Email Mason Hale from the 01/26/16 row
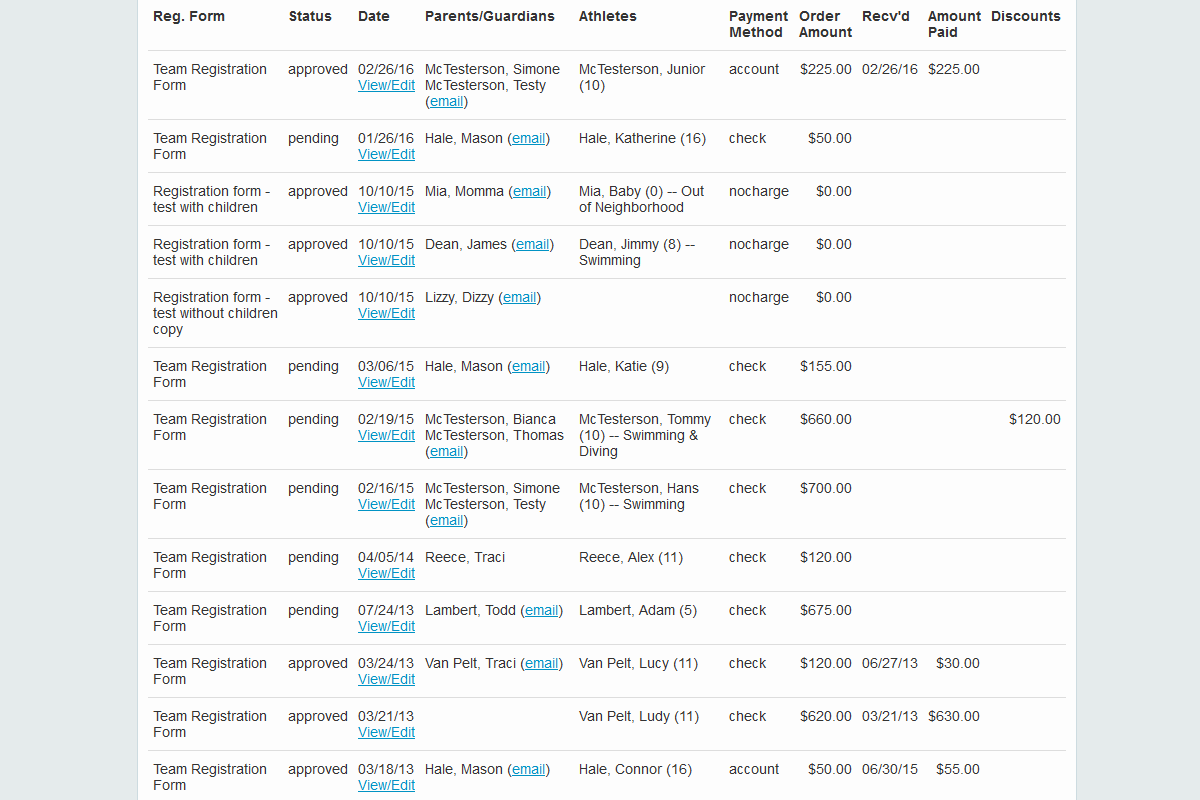The height and width of the screenshot is (800, 1200). 528,139
